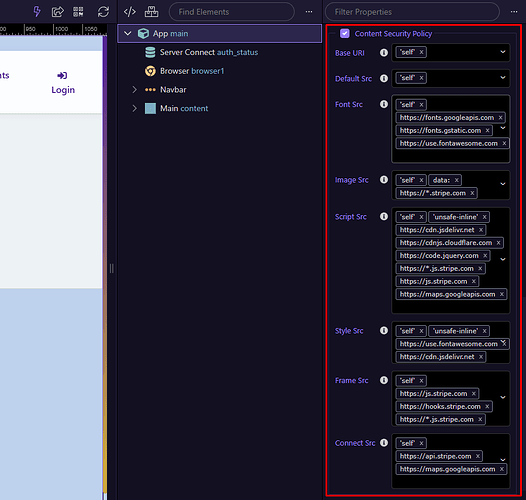Remove api.stripe.com from Connect Src
526x500 pixels.
pos(478,456)
